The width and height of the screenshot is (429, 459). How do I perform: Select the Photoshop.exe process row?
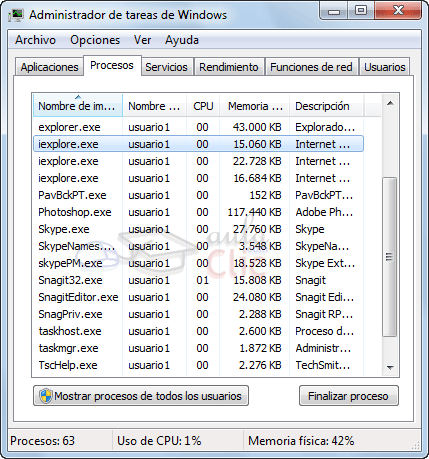pyautogui.click(x=198, y=212)
